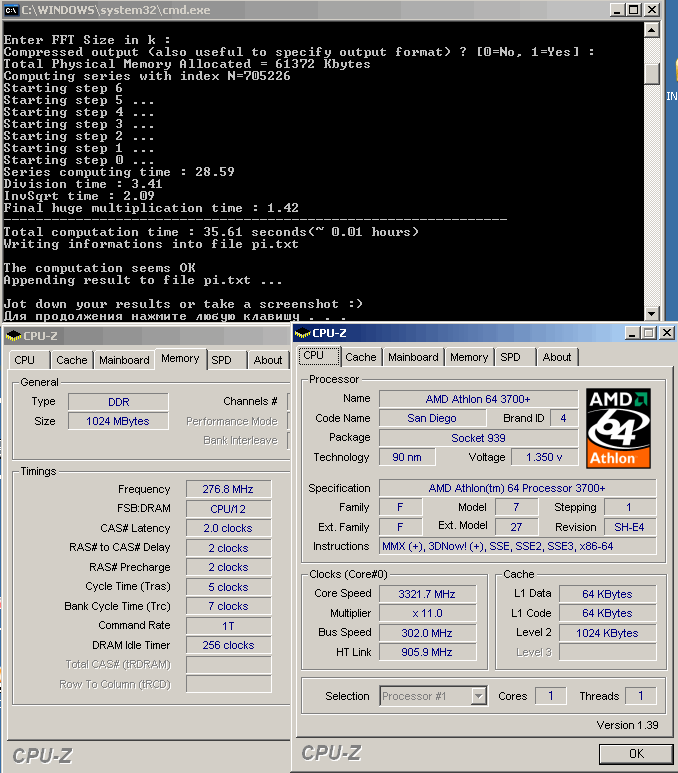Image resolution: width=678 pixels, height=773 pixels.
Task: Click DRAM Idle Timer value 256 clocks
Action: 228,645
